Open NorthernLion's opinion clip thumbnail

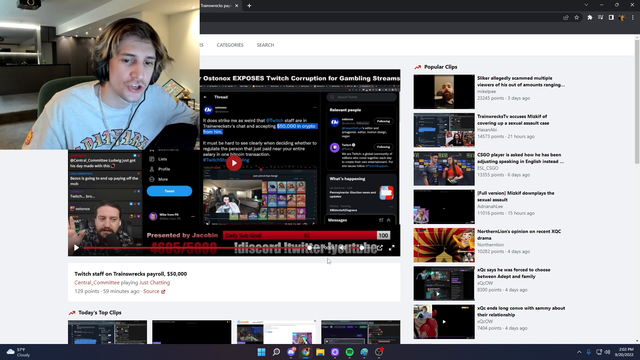[444, 245]
